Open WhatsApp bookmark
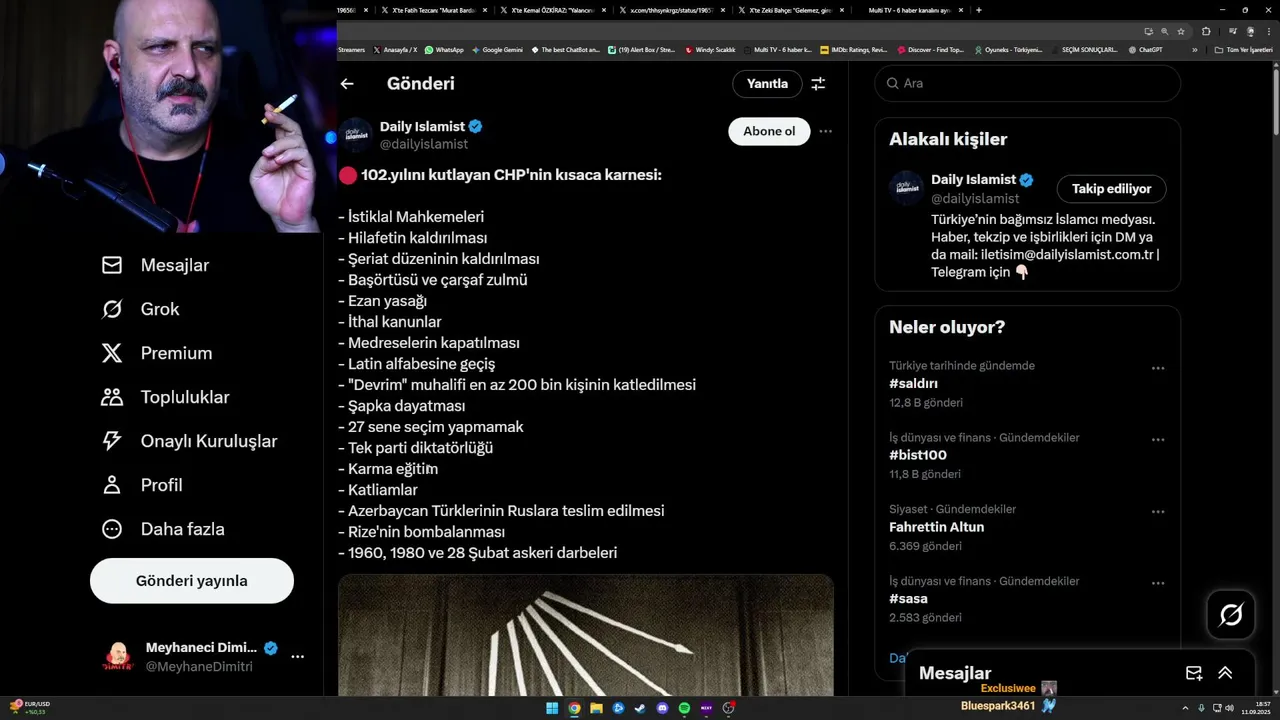The image size is (1280, 720). 444,49
